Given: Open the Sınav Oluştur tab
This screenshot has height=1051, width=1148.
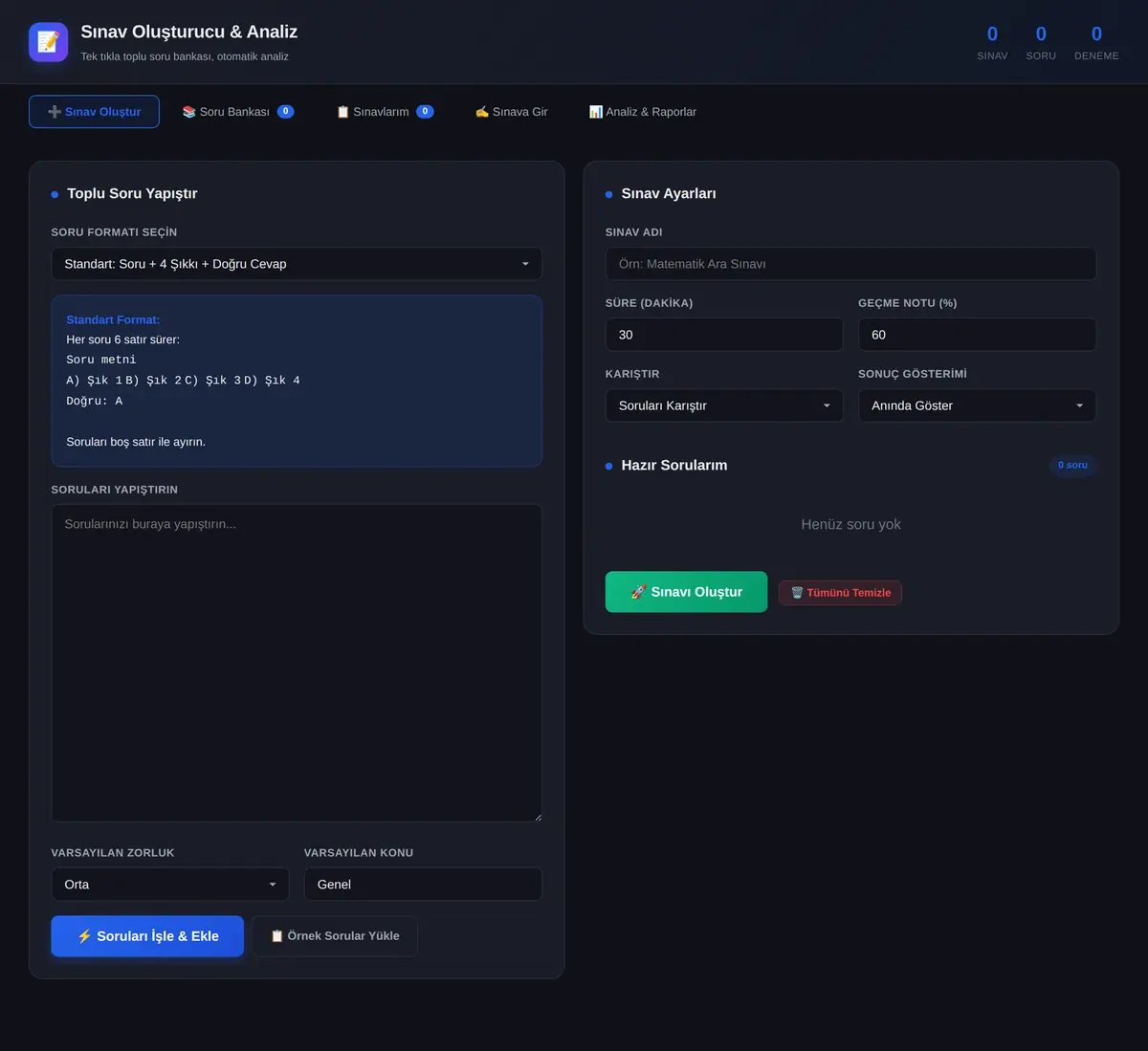Looking at the screenshot, I should tap(94, 112).
